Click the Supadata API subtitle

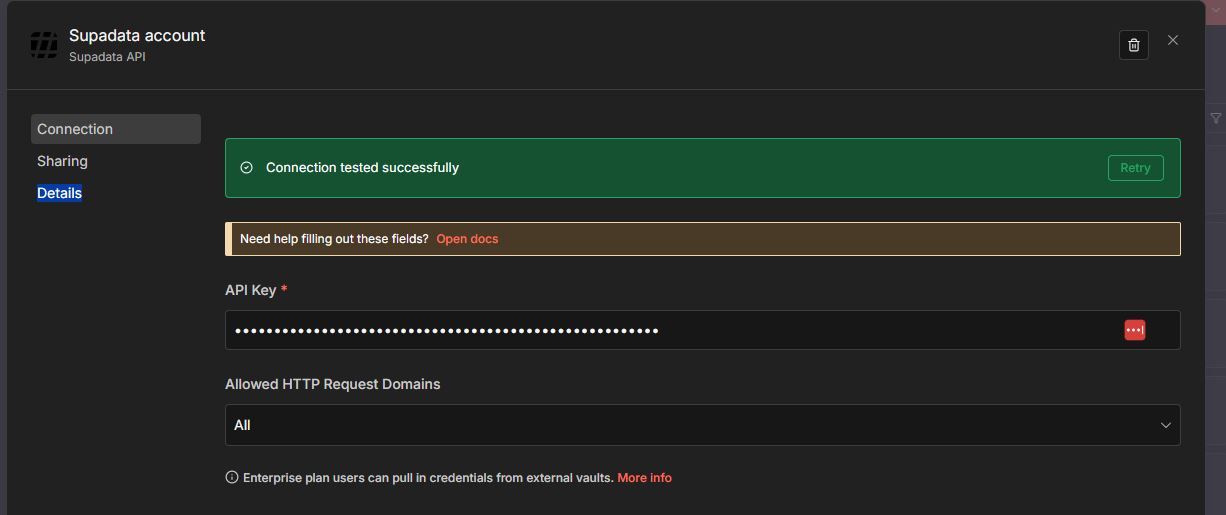[x=107, y=57]
